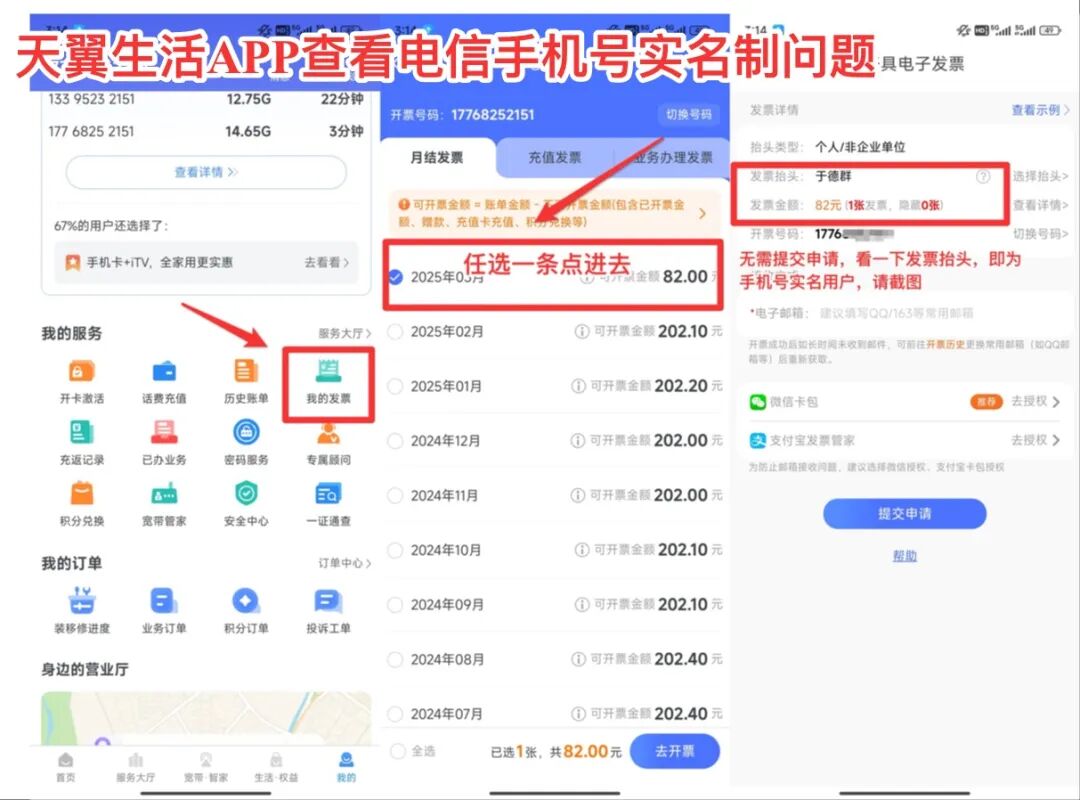Screen dimensions: 1080x800
Task: Enable the 全选 checkbox
Action: tap(396, 751)
